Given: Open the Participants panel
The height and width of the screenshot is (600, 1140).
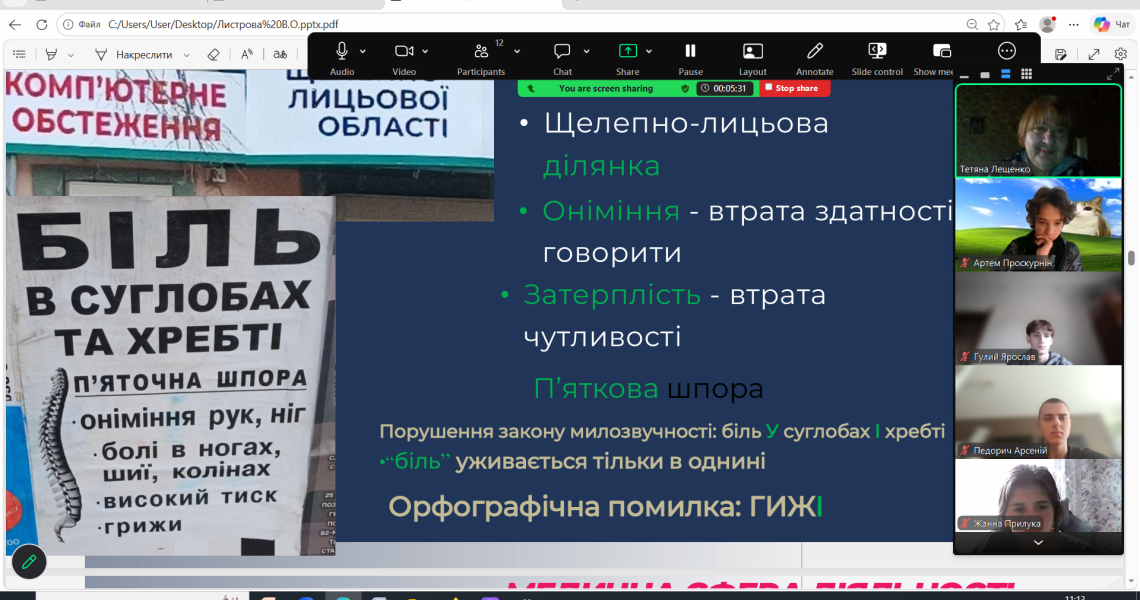Looking at the screenshot, I should tap(481, 51).
